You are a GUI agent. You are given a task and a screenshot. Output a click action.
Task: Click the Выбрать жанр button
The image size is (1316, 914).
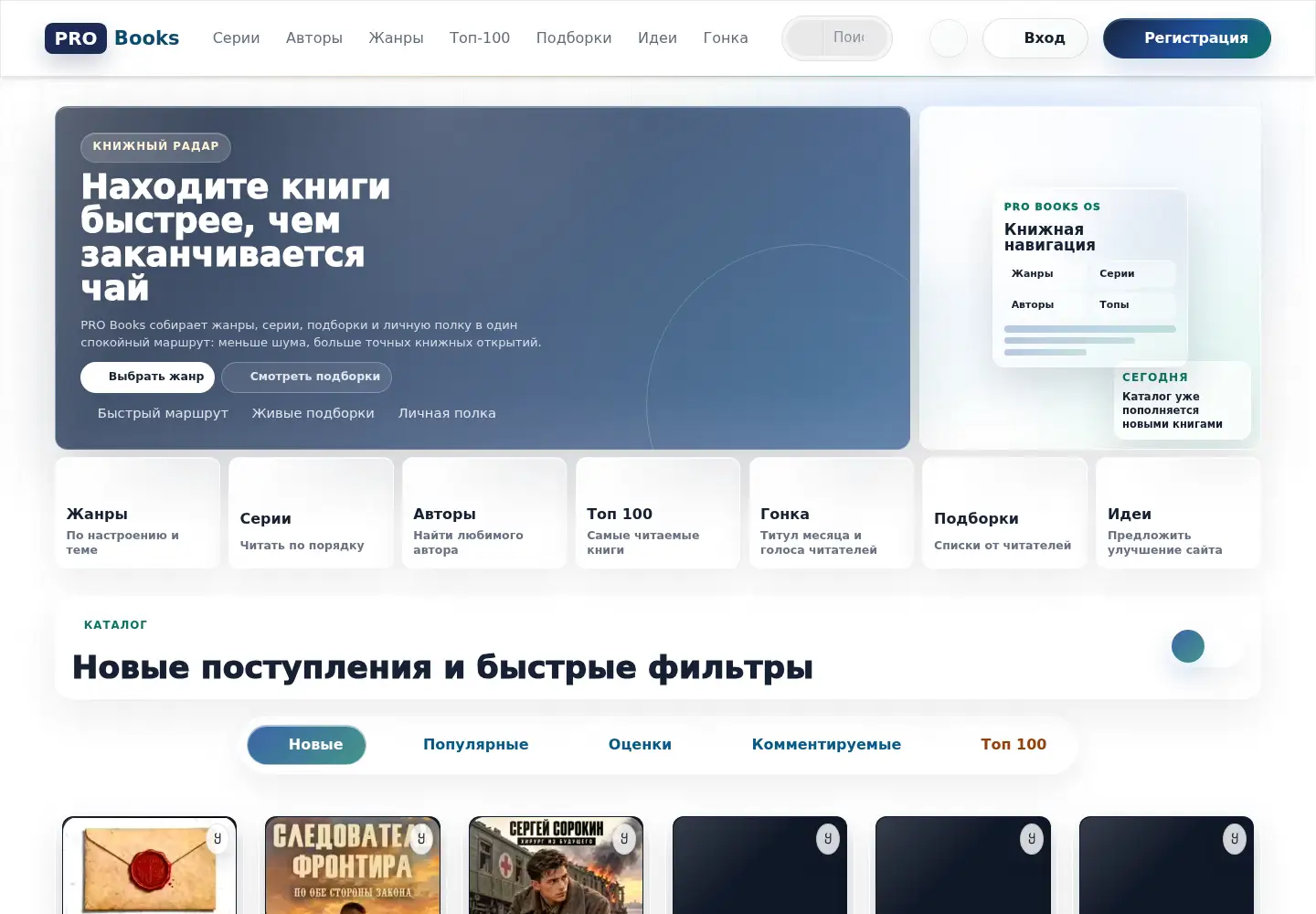click(147, 377)
